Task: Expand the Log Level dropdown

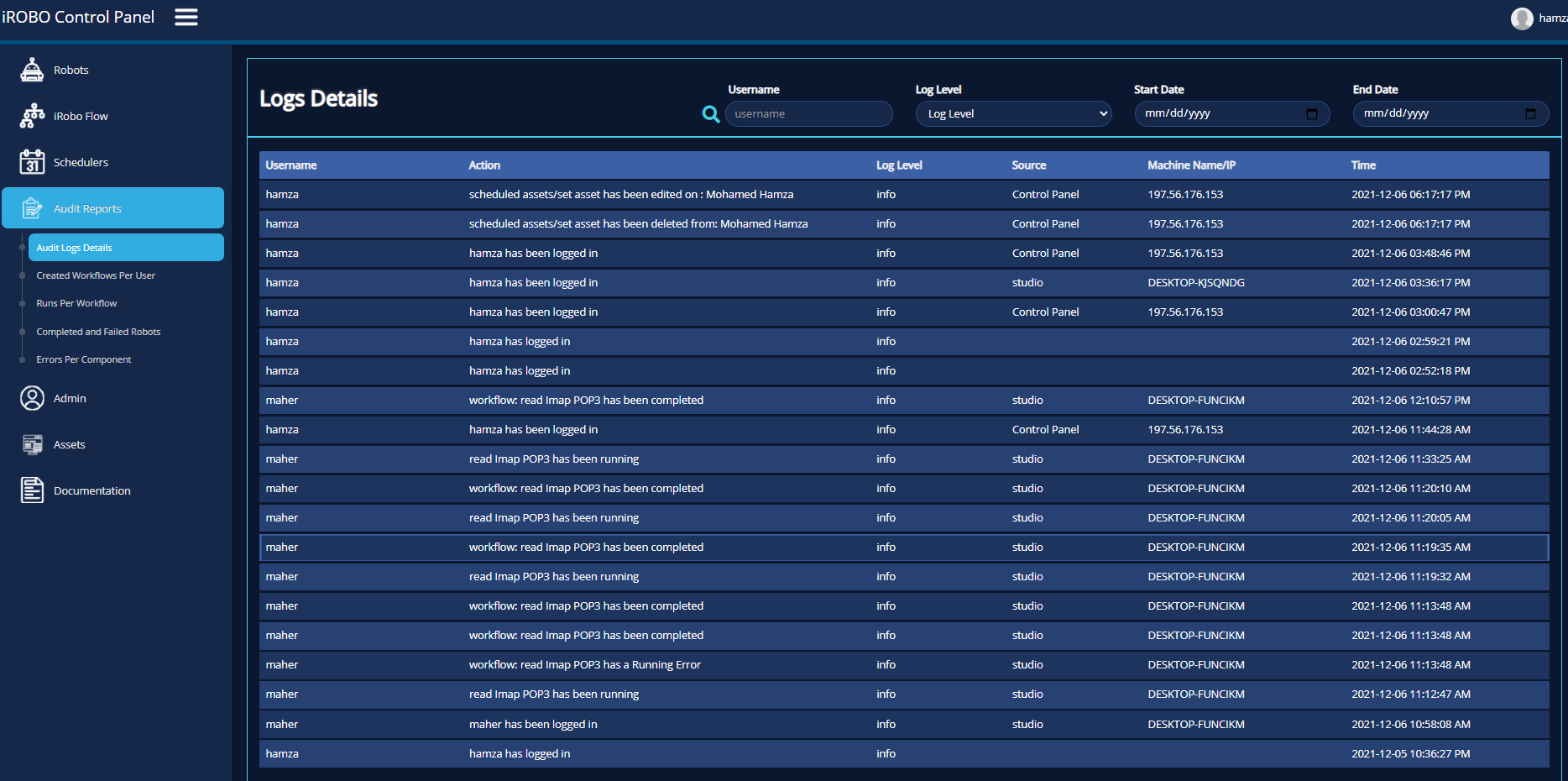Action: [1013, 113]
